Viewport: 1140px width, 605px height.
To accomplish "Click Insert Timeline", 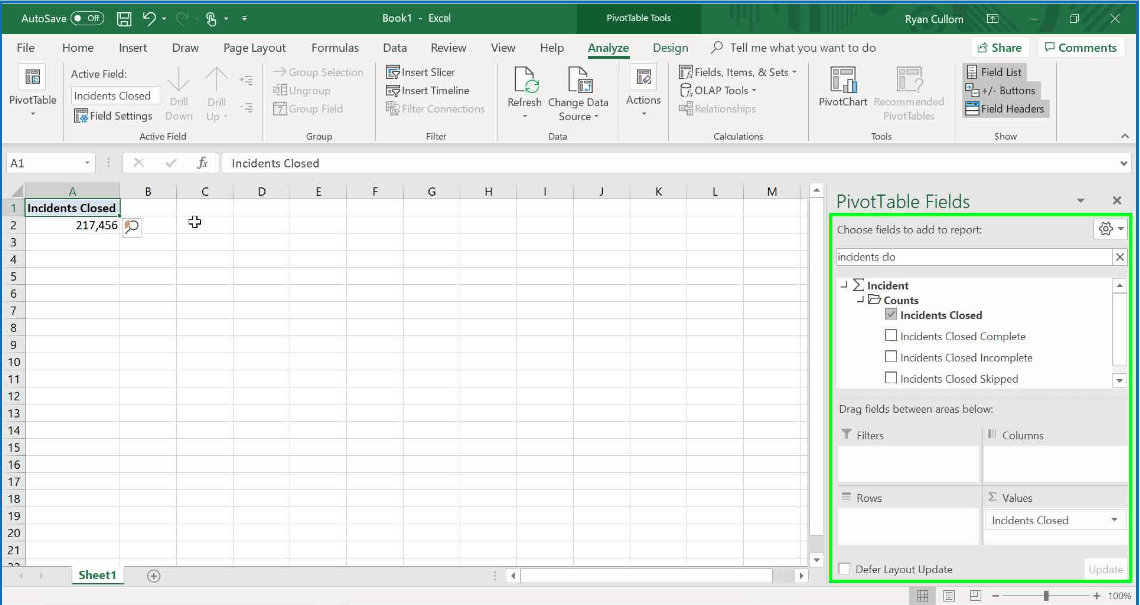I will tap(428, 90).
